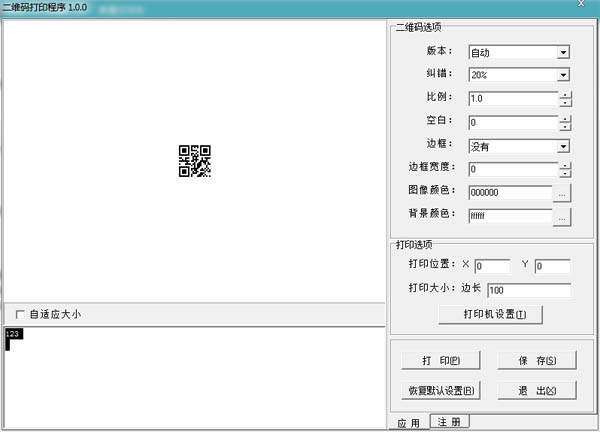The image size is (600, 432).
Task: Click the QR code preview image
Action: click(x=195, y=161)
